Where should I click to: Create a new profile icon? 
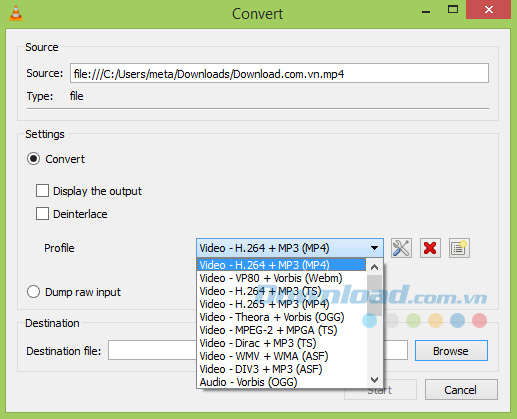point(459,248)
